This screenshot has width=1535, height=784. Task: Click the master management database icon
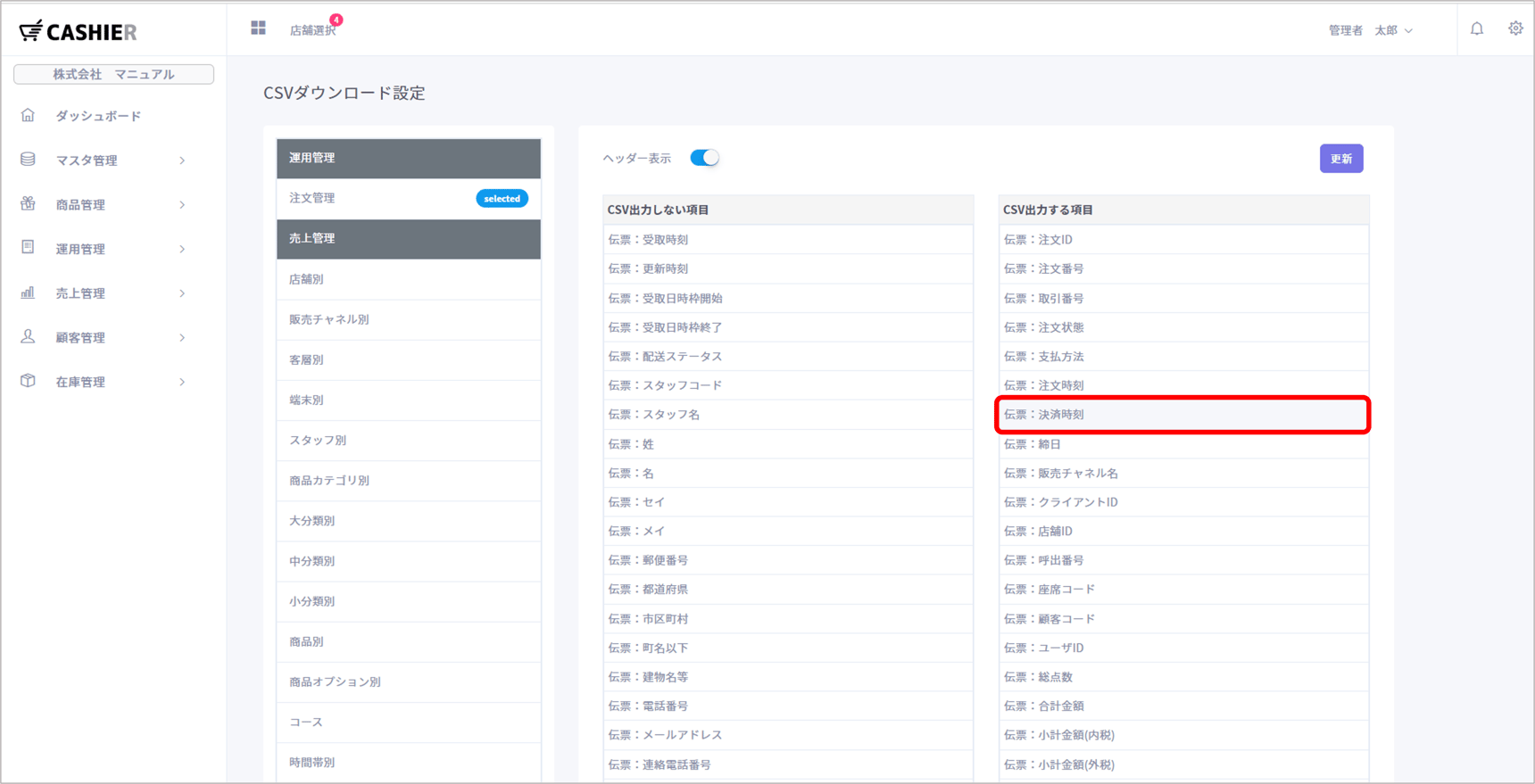pyautogui.click(x=29, y=160)
